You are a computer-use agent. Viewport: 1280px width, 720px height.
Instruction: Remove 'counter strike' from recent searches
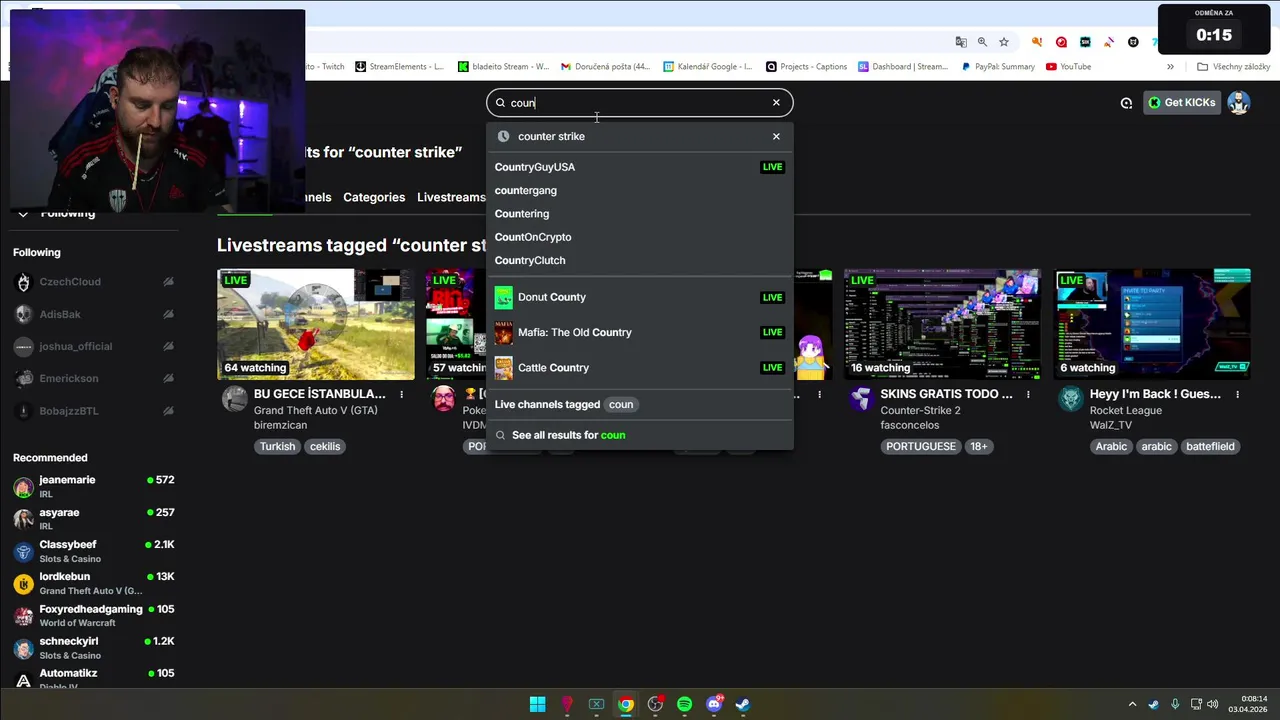coord(776,136)
